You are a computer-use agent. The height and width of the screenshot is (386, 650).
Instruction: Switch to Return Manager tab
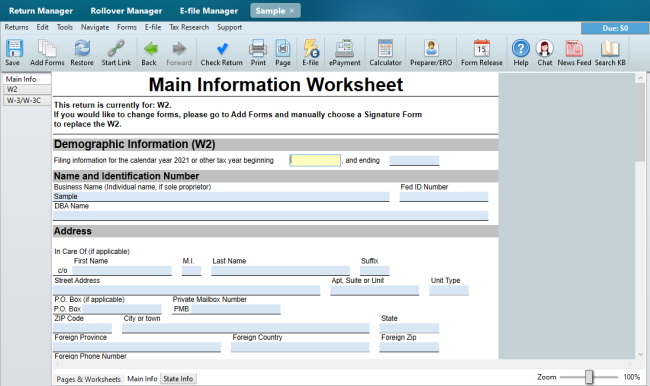tap(41, 11)
